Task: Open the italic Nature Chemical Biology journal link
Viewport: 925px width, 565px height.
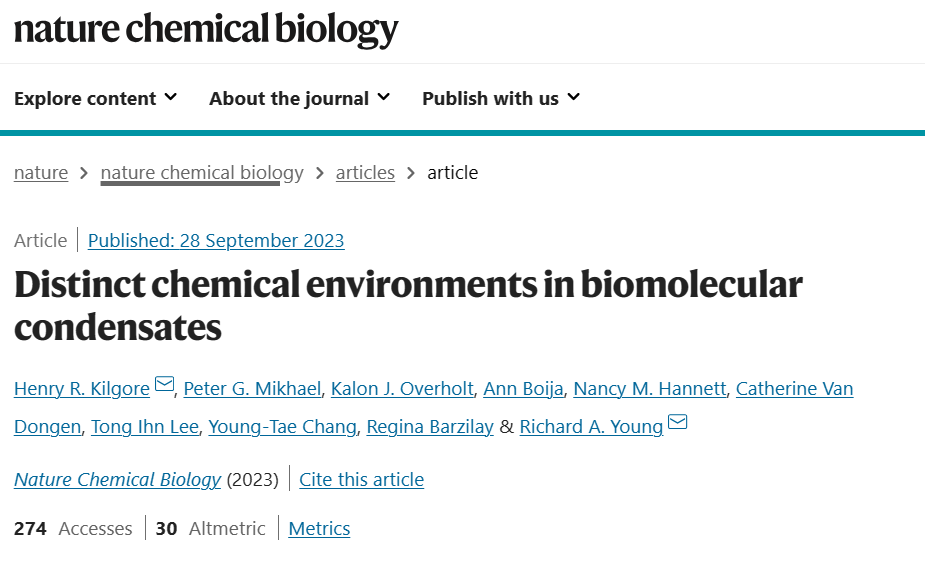Action: [117, 479]
